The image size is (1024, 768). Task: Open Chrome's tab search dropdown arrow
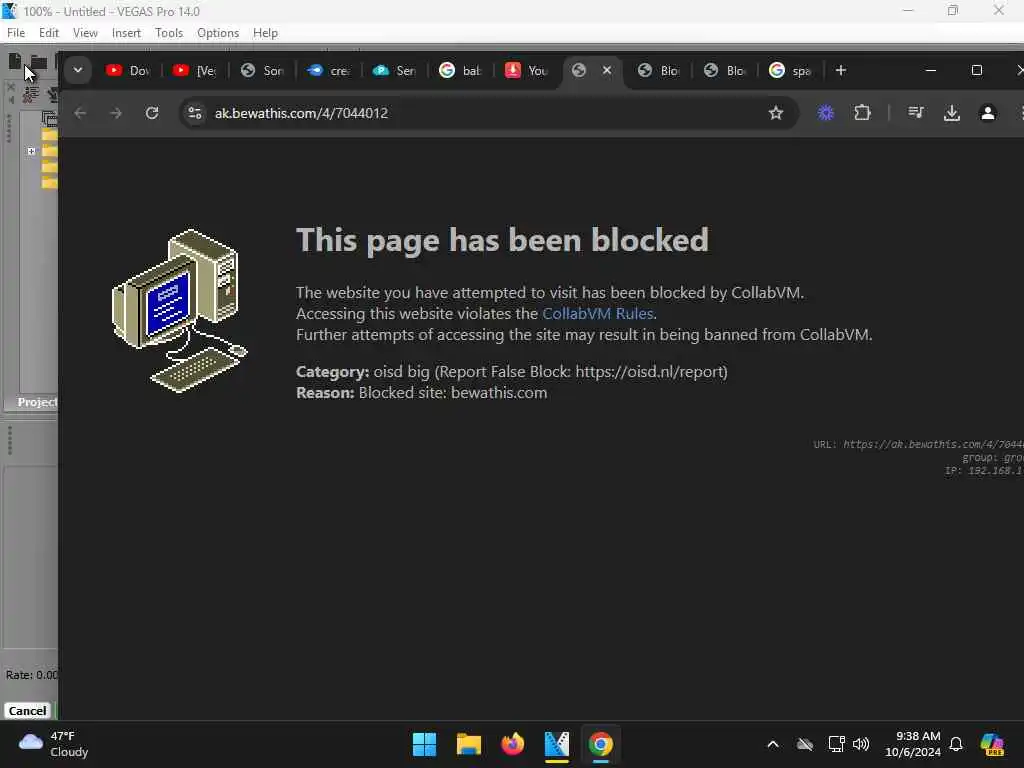pyautogui.click(x=78, y=71)
